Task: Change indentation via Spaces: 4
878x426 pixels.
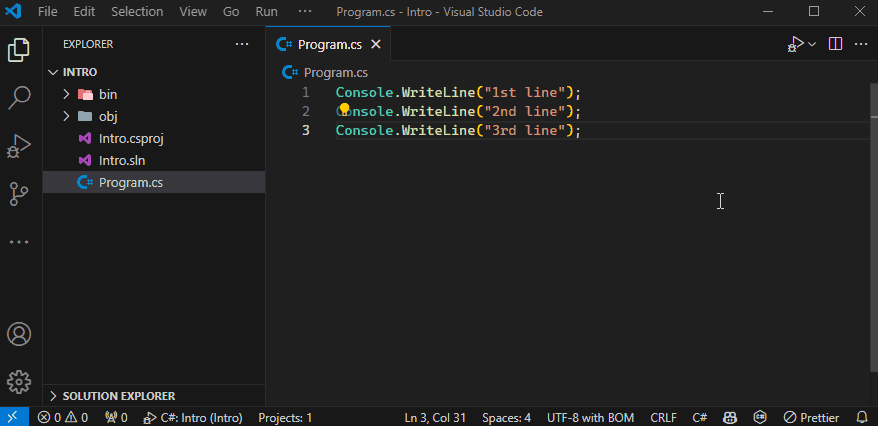Action: click(506, 418)
